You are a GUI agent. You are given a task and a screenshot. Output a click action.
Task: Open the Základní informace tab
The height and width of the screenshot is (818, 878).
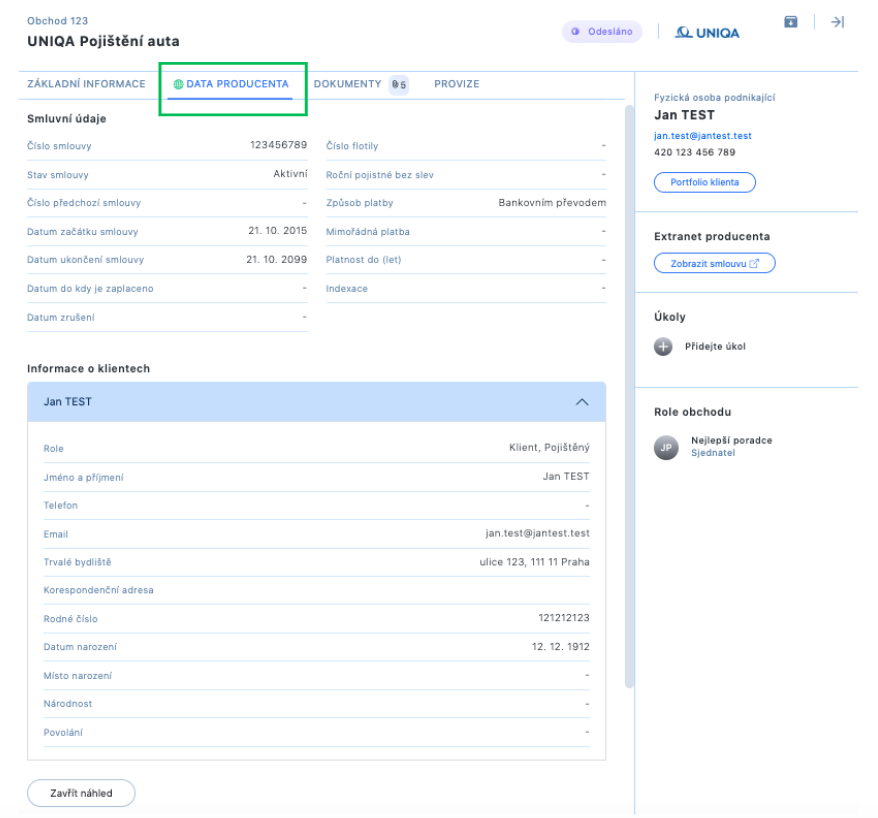coord(86,84)
